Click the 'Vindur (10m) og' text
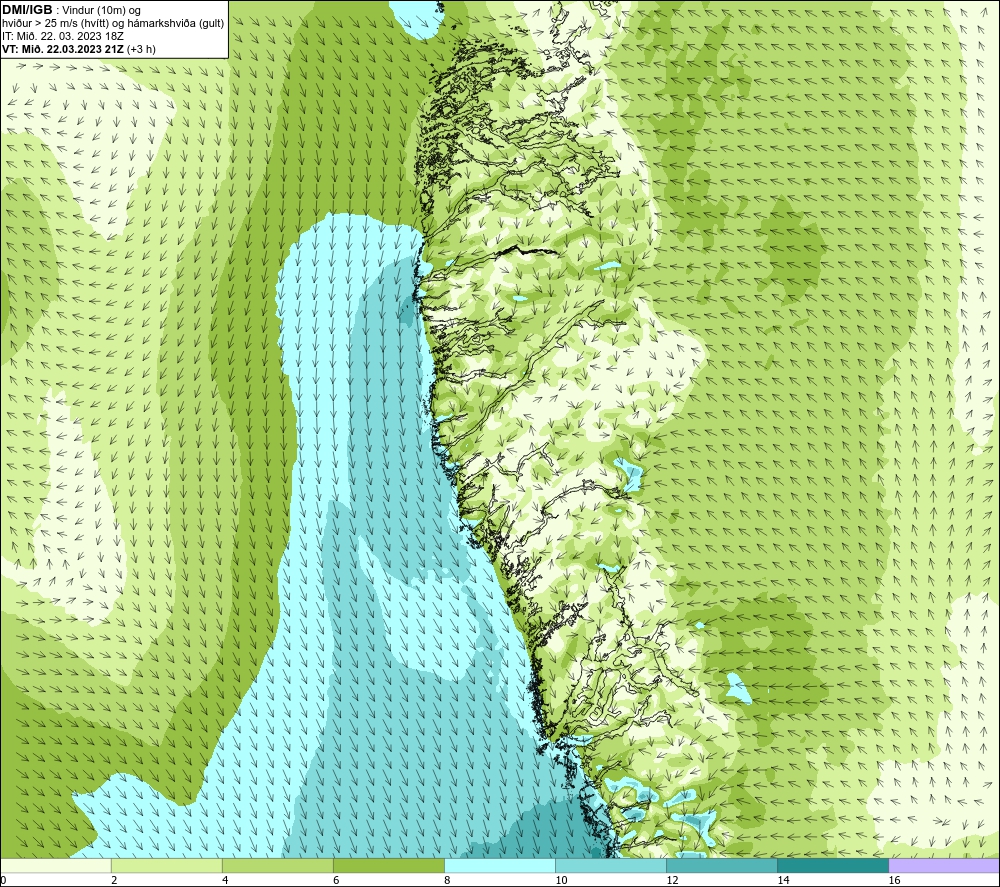The image size is (1000, 887). [101, 11]
